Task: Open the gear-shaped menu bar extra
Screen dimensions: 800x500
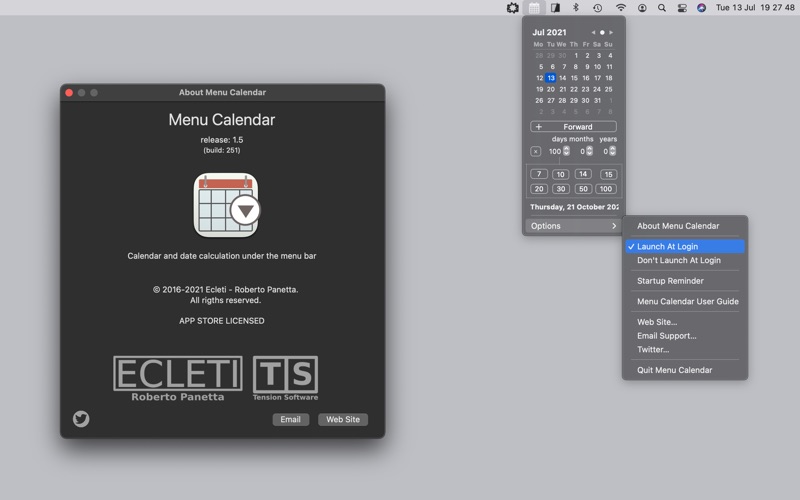Action: click(512, 8)
